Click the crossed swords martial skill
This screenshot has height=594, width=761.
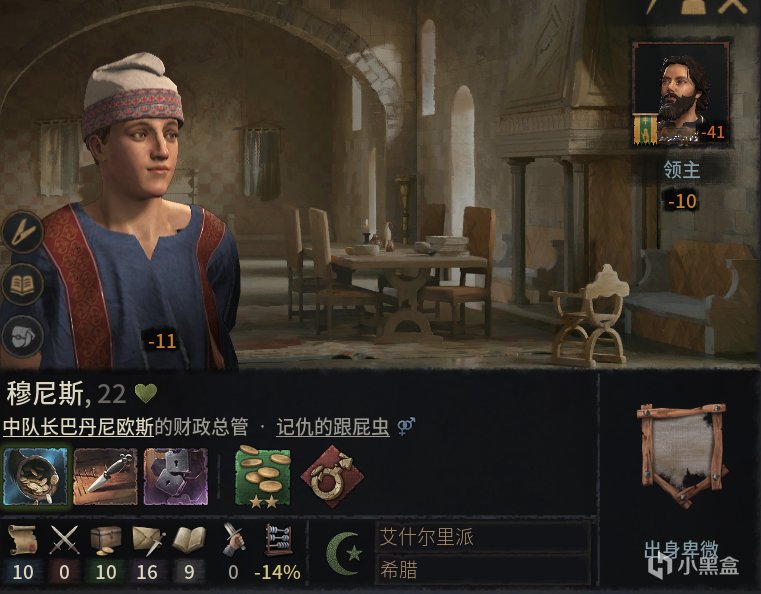click(65, 540)
